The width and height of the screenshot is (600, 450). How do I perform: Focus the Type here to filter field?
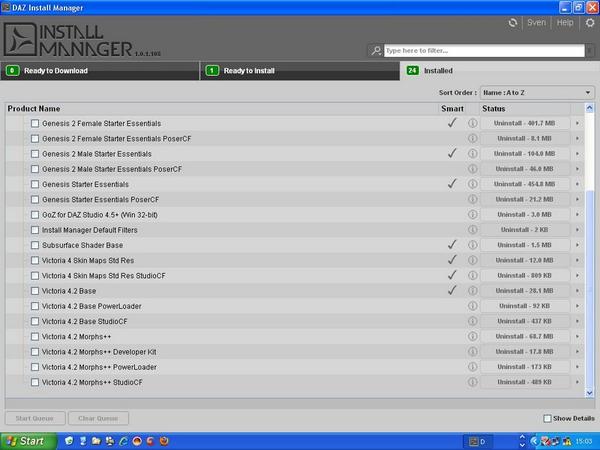point(484,51)
